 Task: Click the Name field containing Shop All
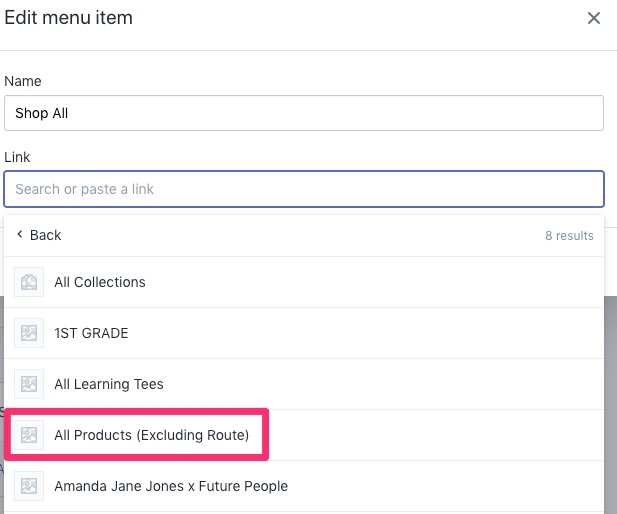[304, 113]
